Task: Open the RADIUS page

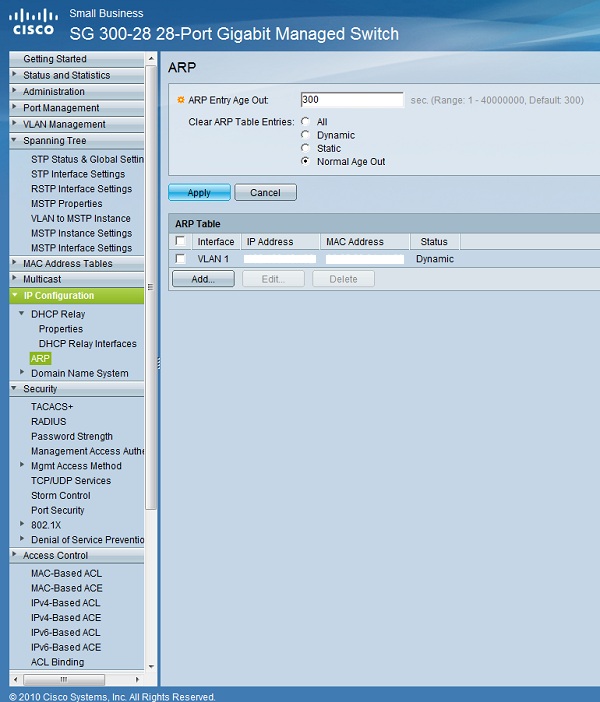Action: point(48,421)
